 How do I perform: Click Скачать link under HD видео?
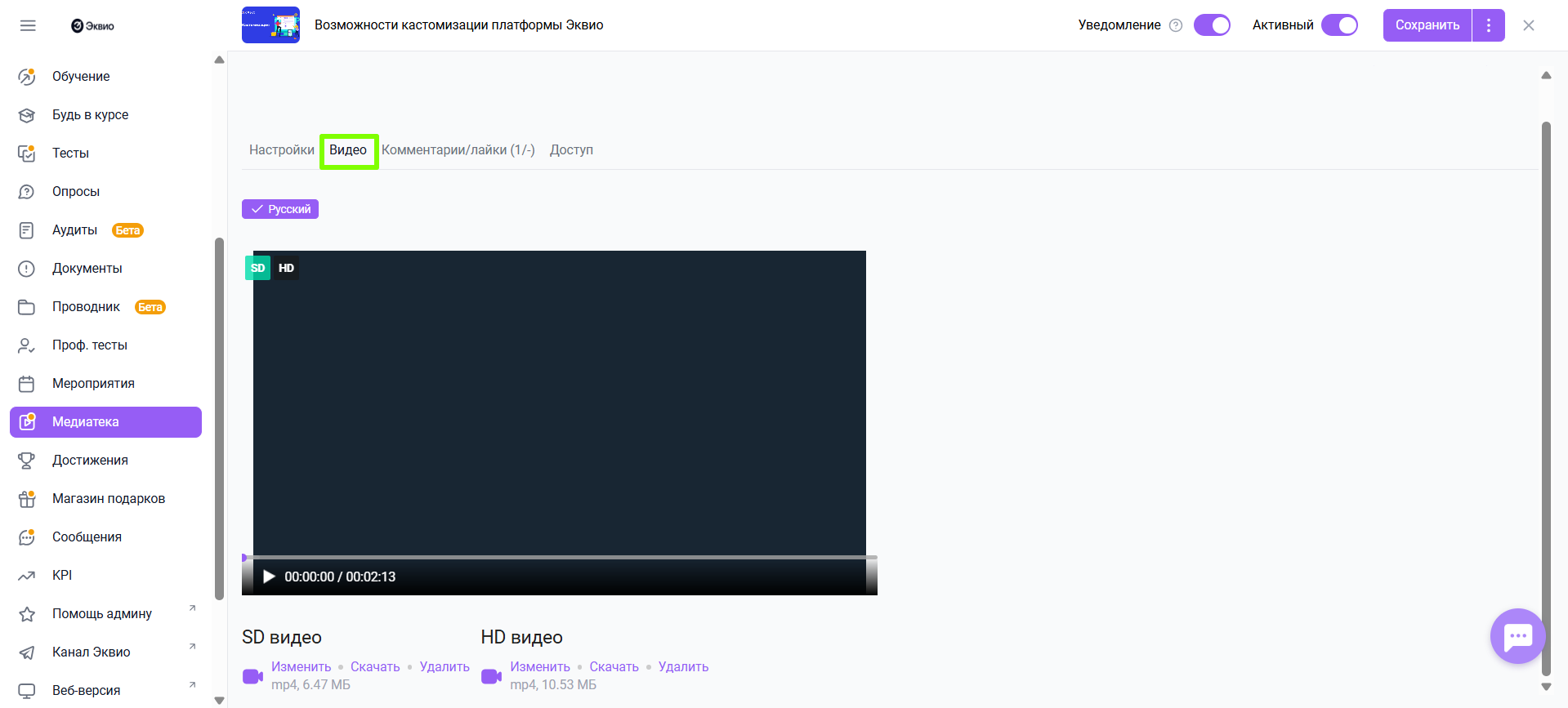(614, 667)
